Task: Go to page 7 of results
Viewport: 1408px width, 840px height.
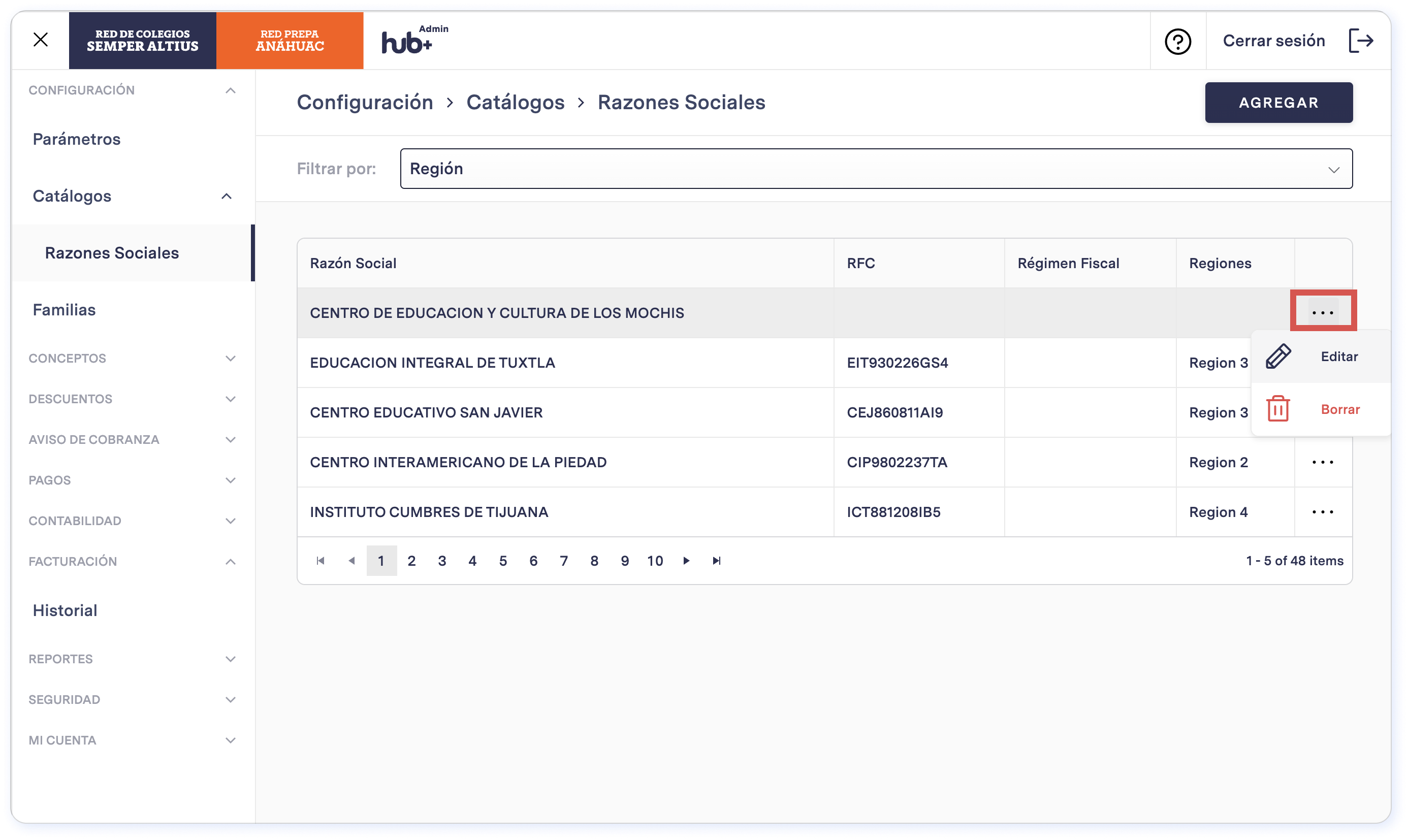Action: pyautogui.click(x=564, y=560)
